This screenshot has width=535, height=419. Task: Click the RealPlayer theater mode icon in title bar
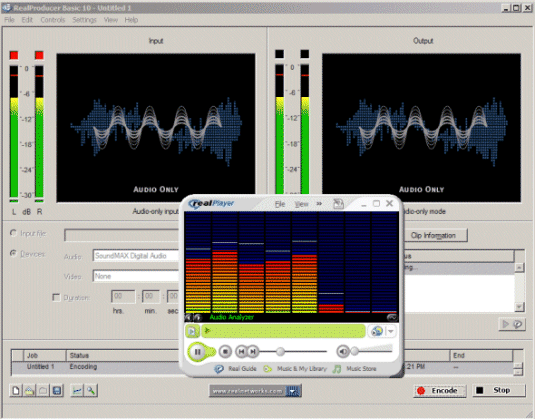point(338,204)
